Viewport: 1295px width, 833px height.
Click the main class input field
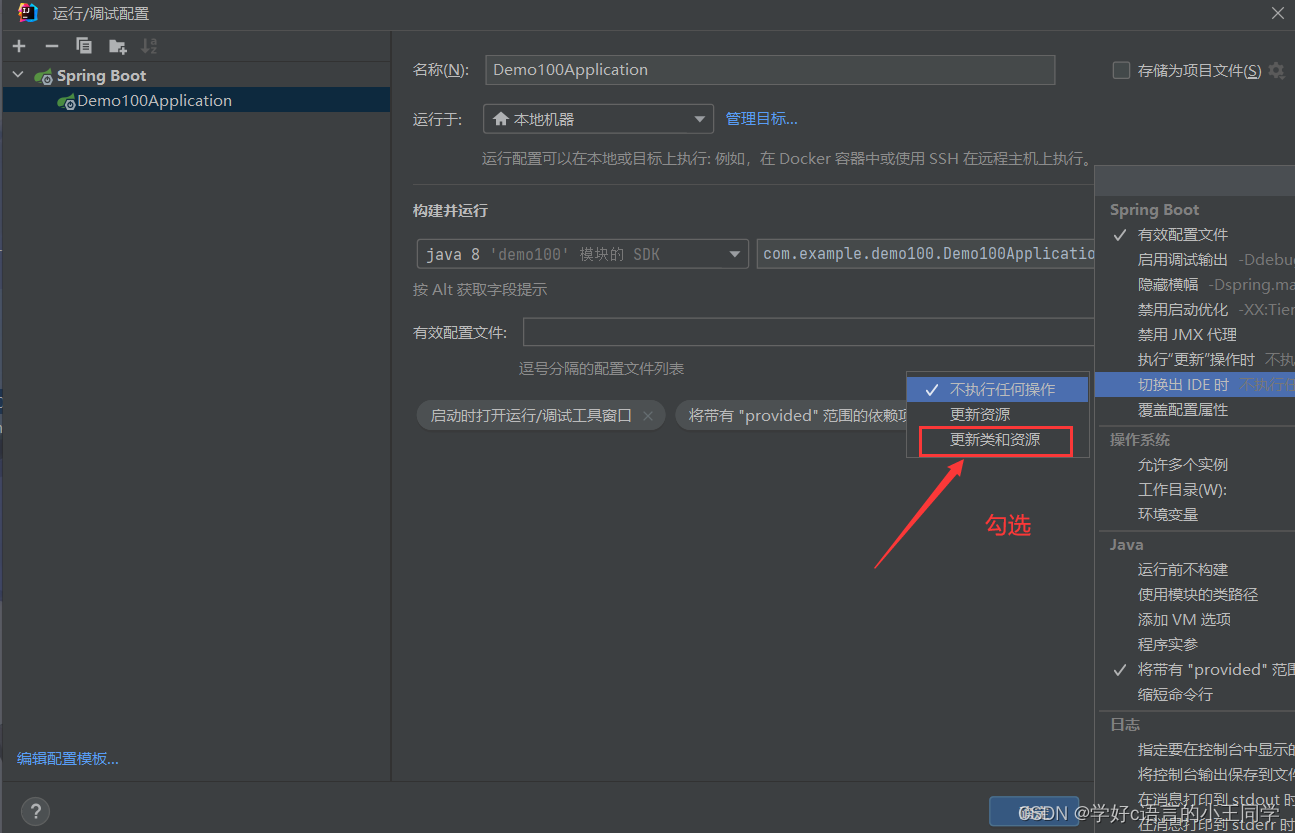(926, 254)
